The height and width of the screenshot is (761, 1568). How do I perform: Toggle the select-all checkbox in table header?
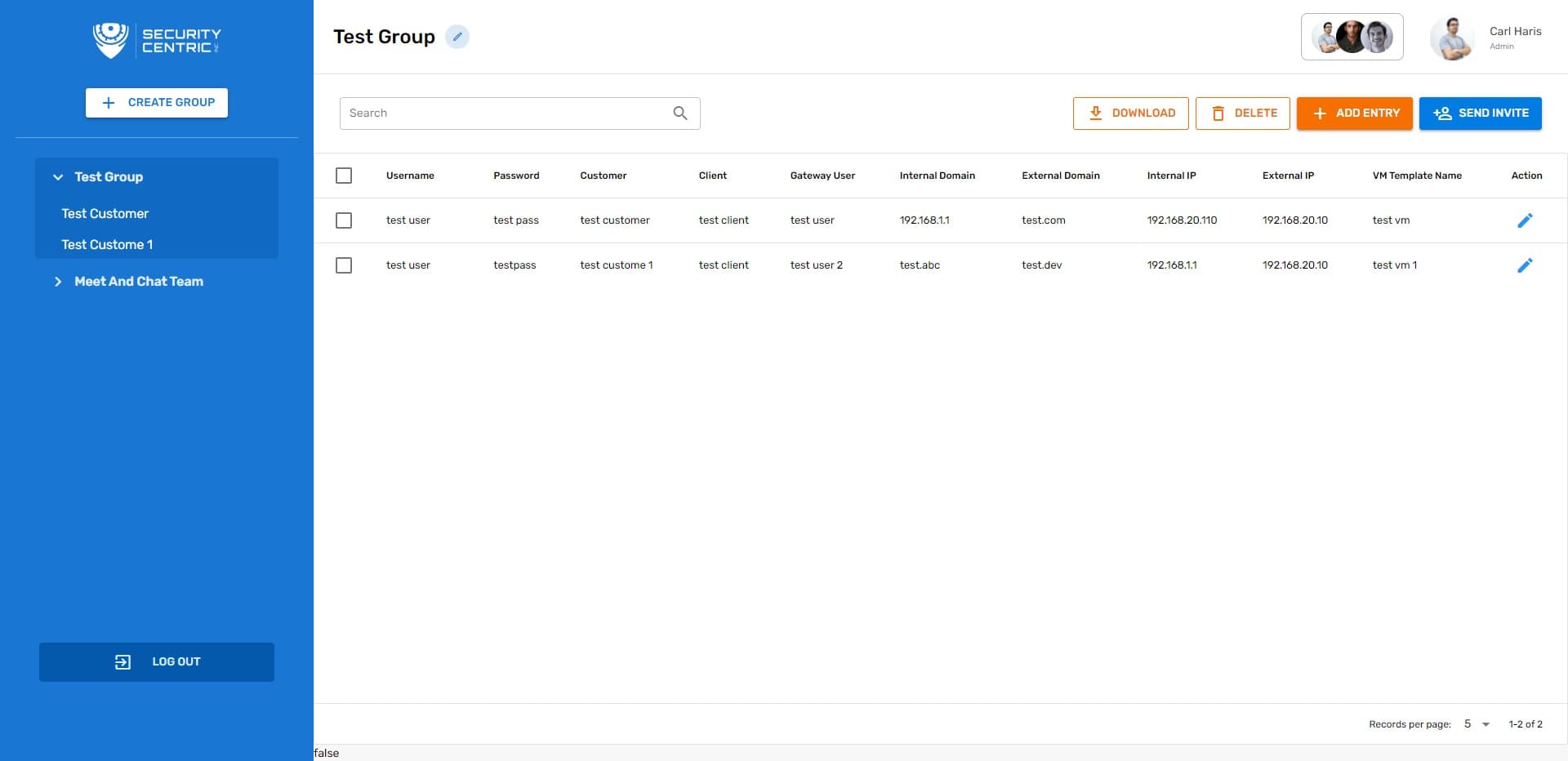(344, 176)
